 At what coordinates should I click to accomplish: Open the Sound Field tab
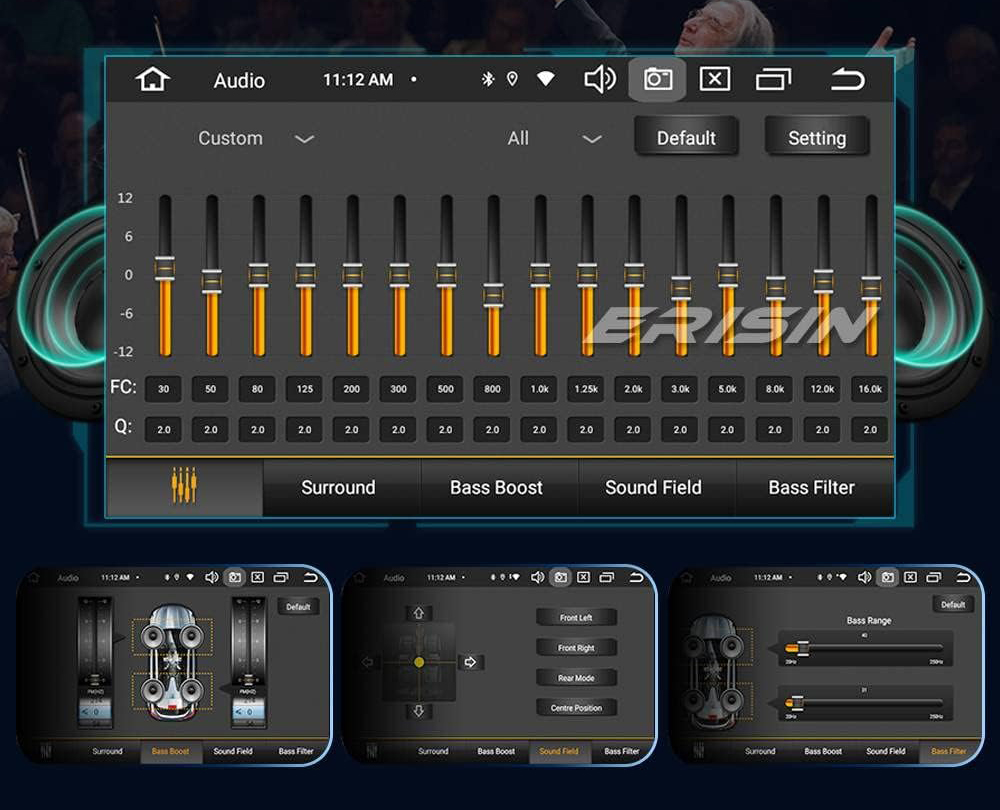[653, 487]
